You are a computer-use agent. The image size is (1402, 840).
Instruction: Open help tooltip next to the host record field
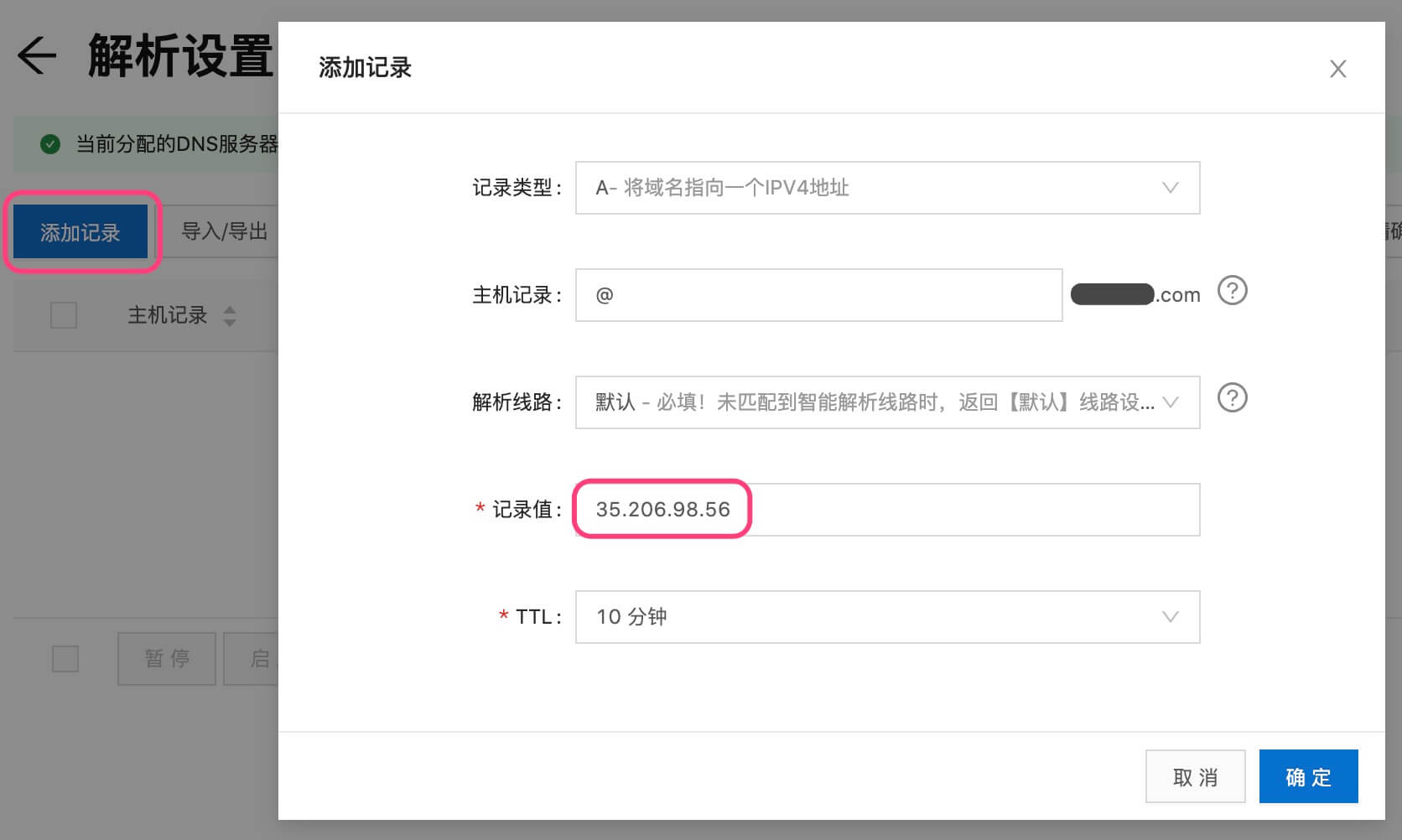coord(1232,292)
